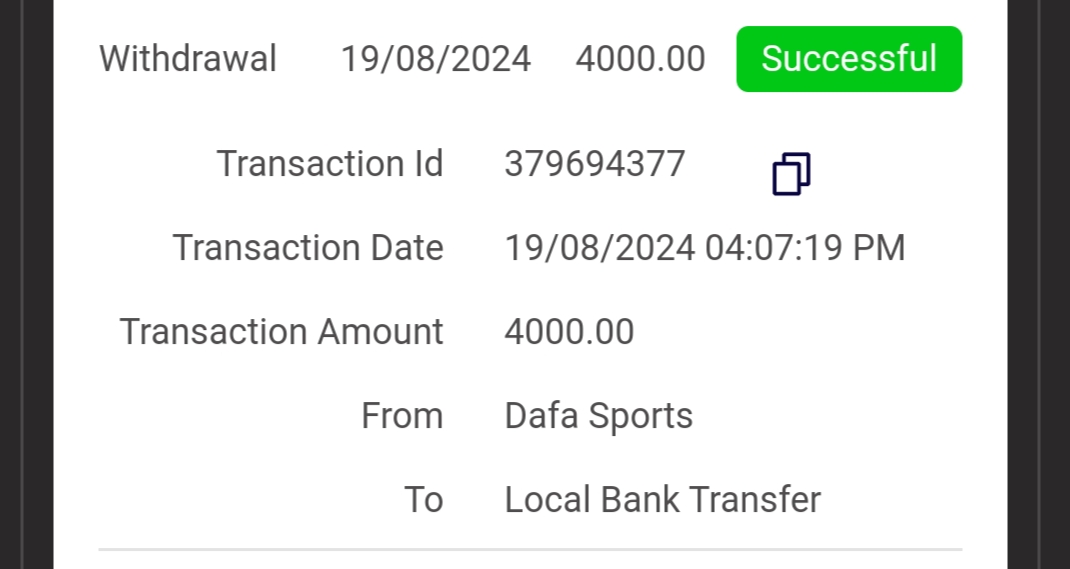This screenshot has width=1070, height=569.
Task: Click the Dafa Sports source value
Action: point(598,415)
